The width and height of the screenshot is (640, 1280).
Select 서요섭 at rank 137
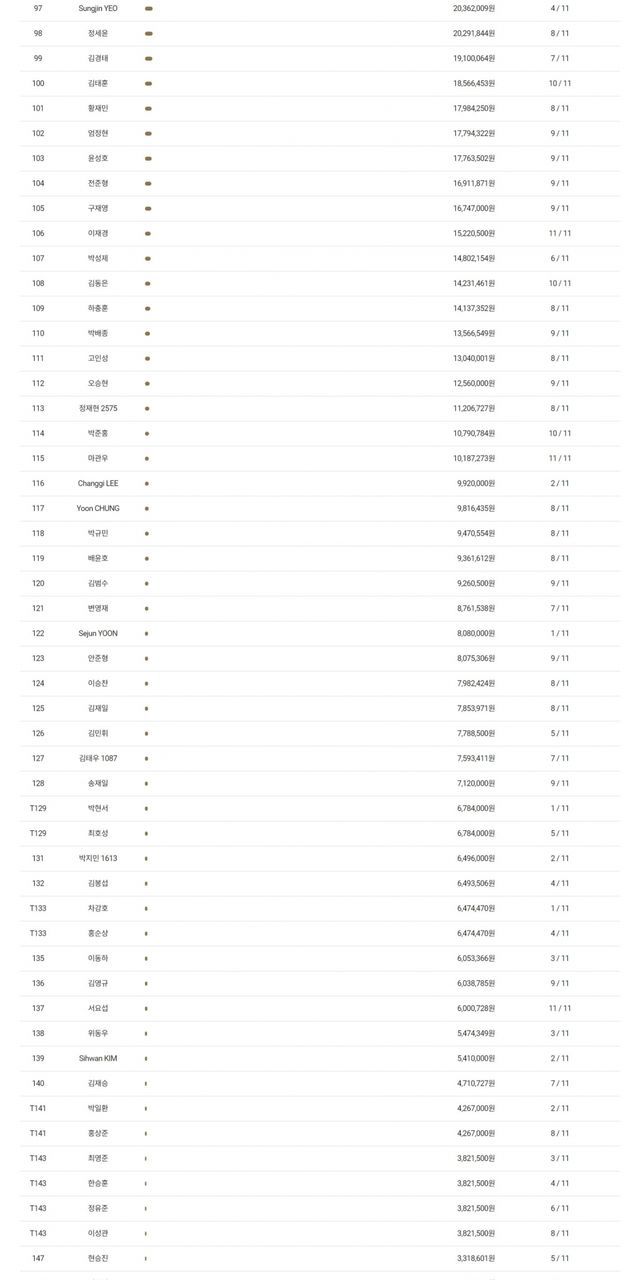pyautogui.click(x=98, y=1008)
